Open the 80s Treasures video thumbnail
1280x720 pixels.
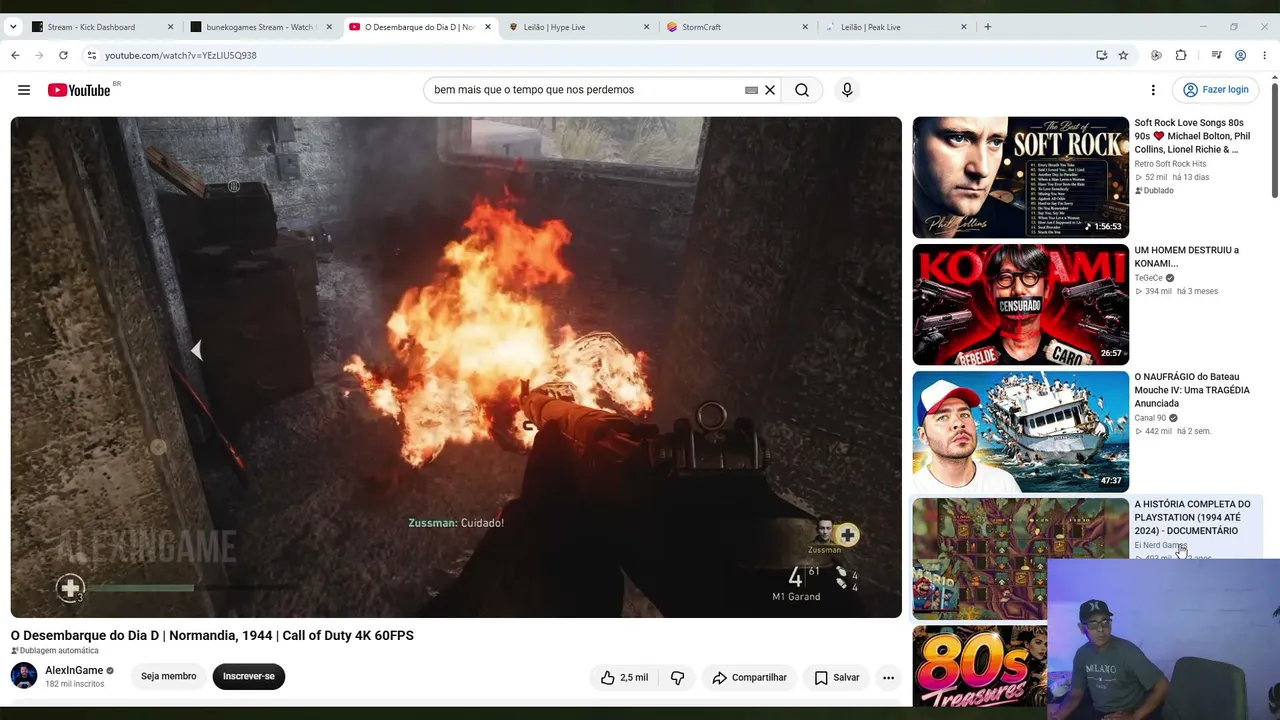pos(980,665)
